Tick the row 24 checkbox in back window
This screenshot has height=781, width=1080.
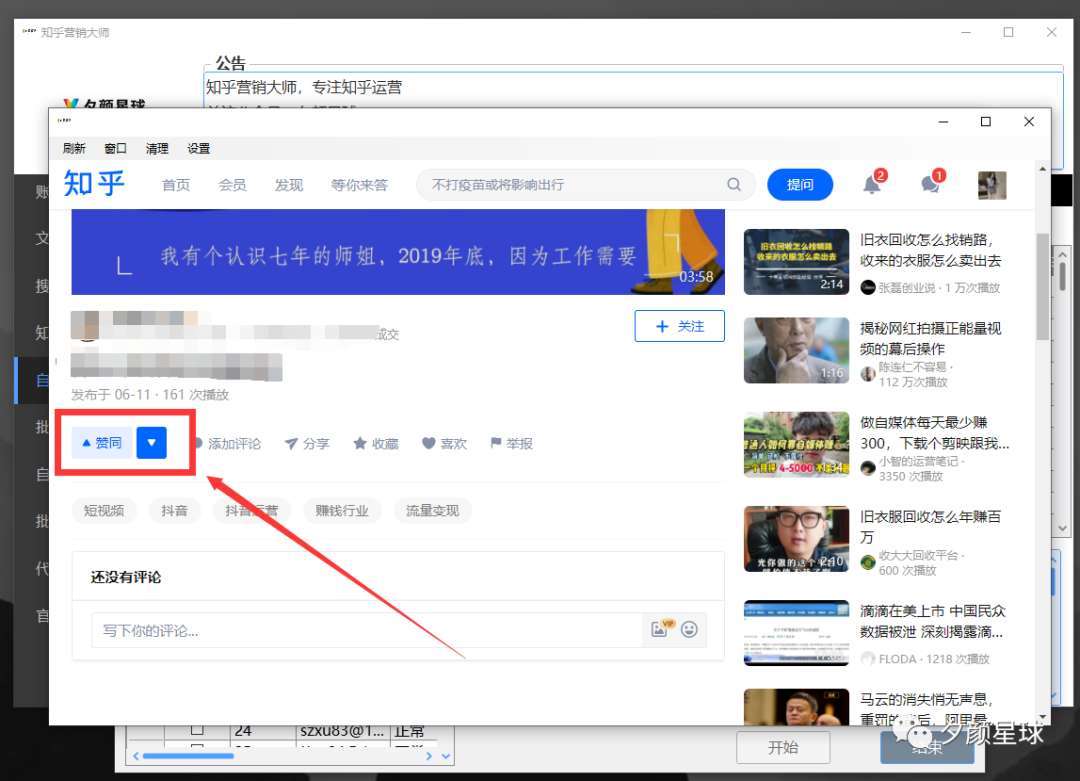point(197,729)
